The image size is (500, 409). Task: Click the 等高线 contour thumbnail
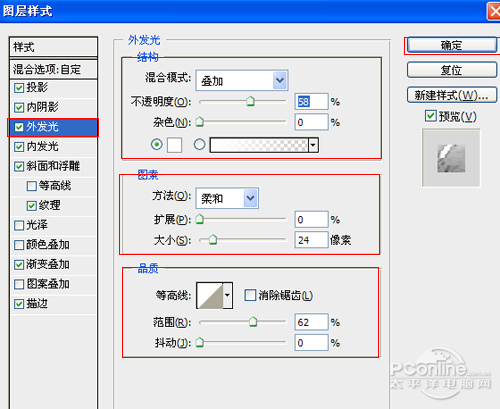tap(210, 295)
